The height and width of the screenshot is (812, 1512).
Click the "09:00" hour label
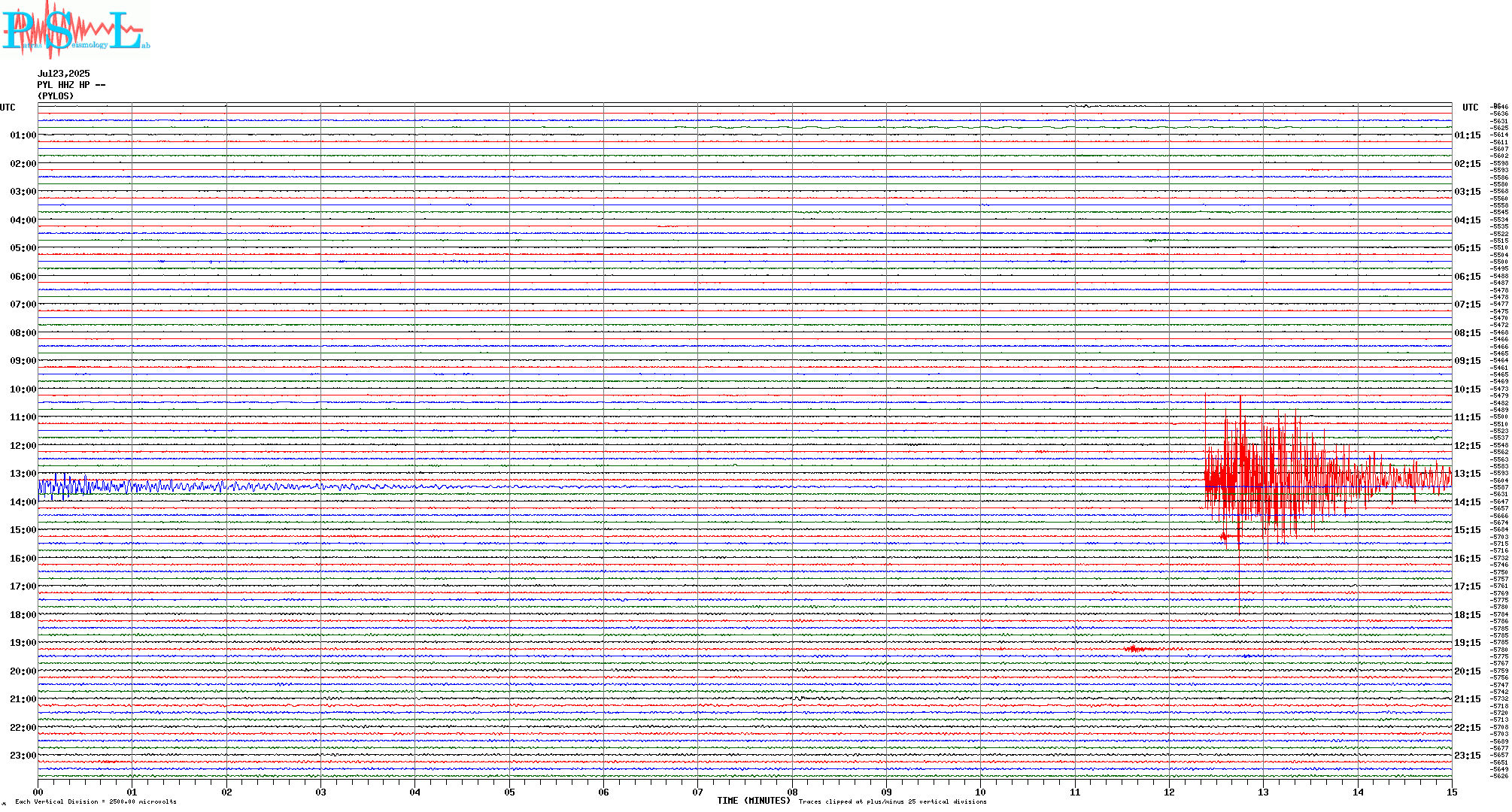click(x=23, y=361)
